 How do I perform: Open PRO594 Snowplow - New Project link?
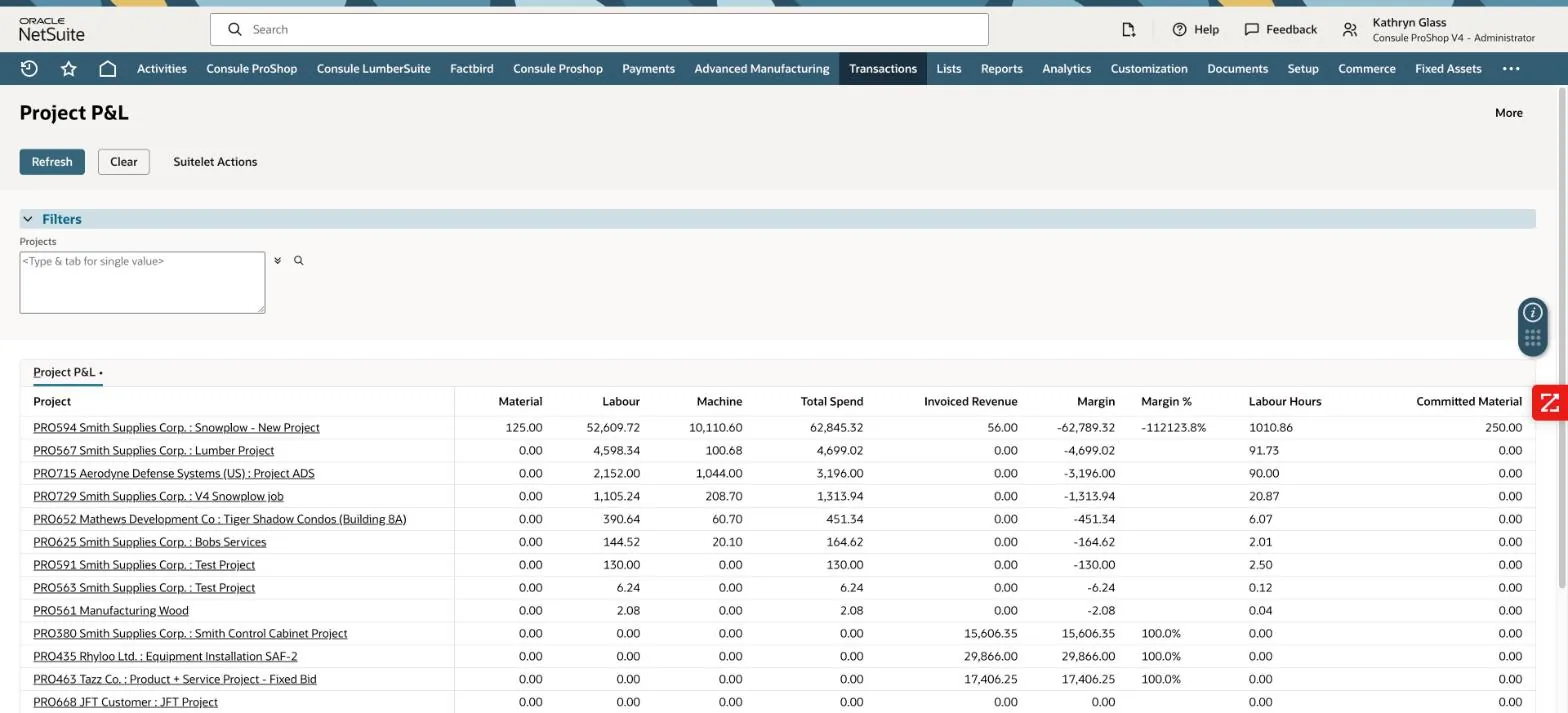(x=176, y=428)
